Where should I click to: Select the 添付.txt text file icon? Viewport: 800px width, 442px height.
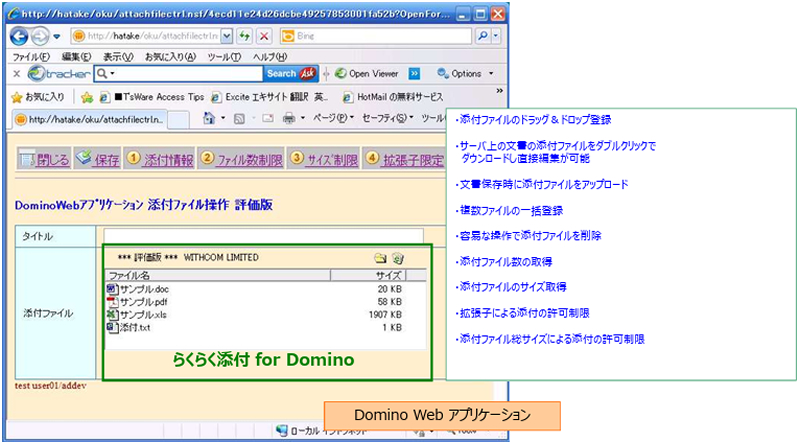112,327
